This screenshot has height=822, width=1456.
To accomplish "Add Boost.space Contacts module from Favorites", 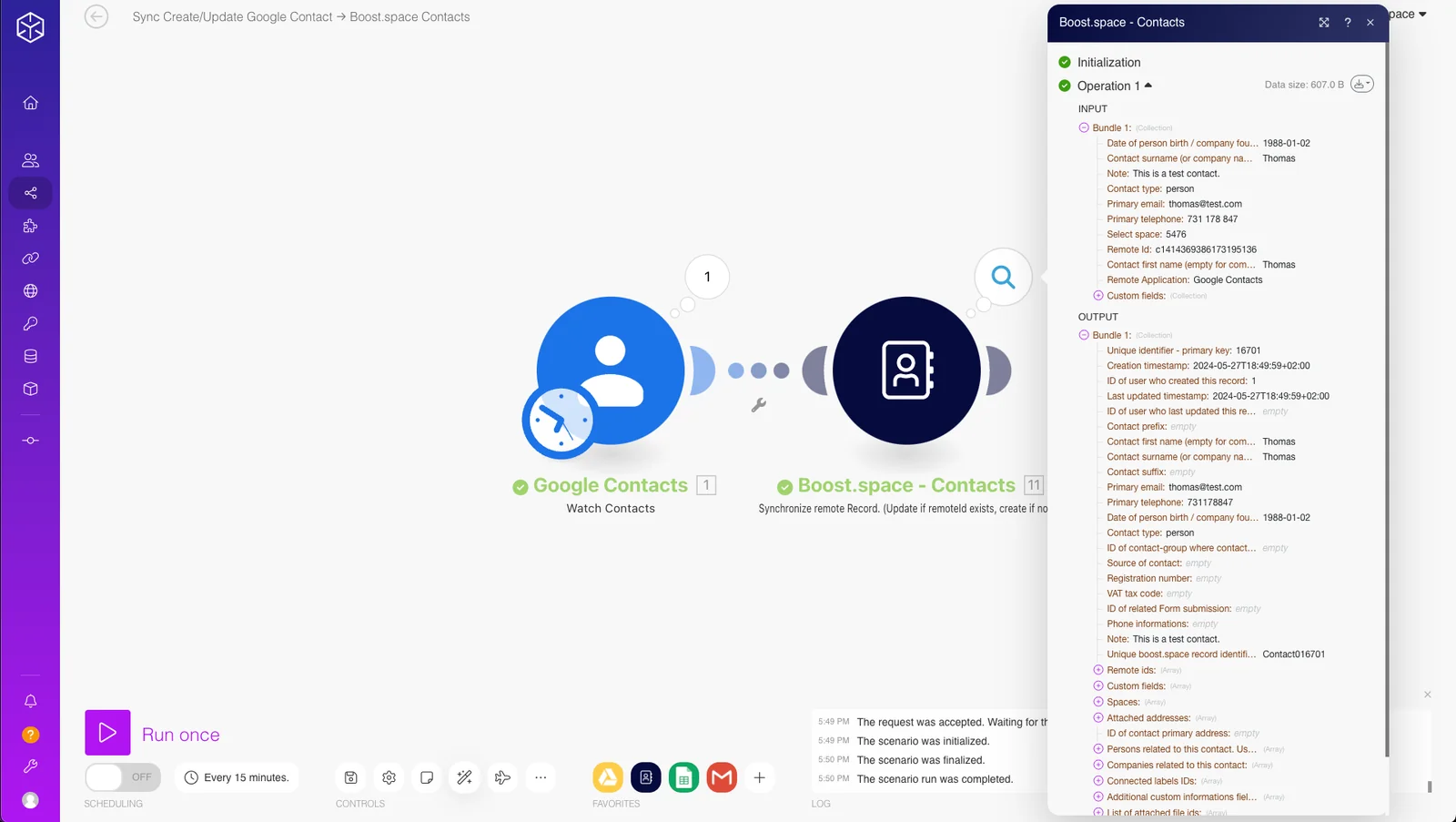I will (x=646, y=777).
